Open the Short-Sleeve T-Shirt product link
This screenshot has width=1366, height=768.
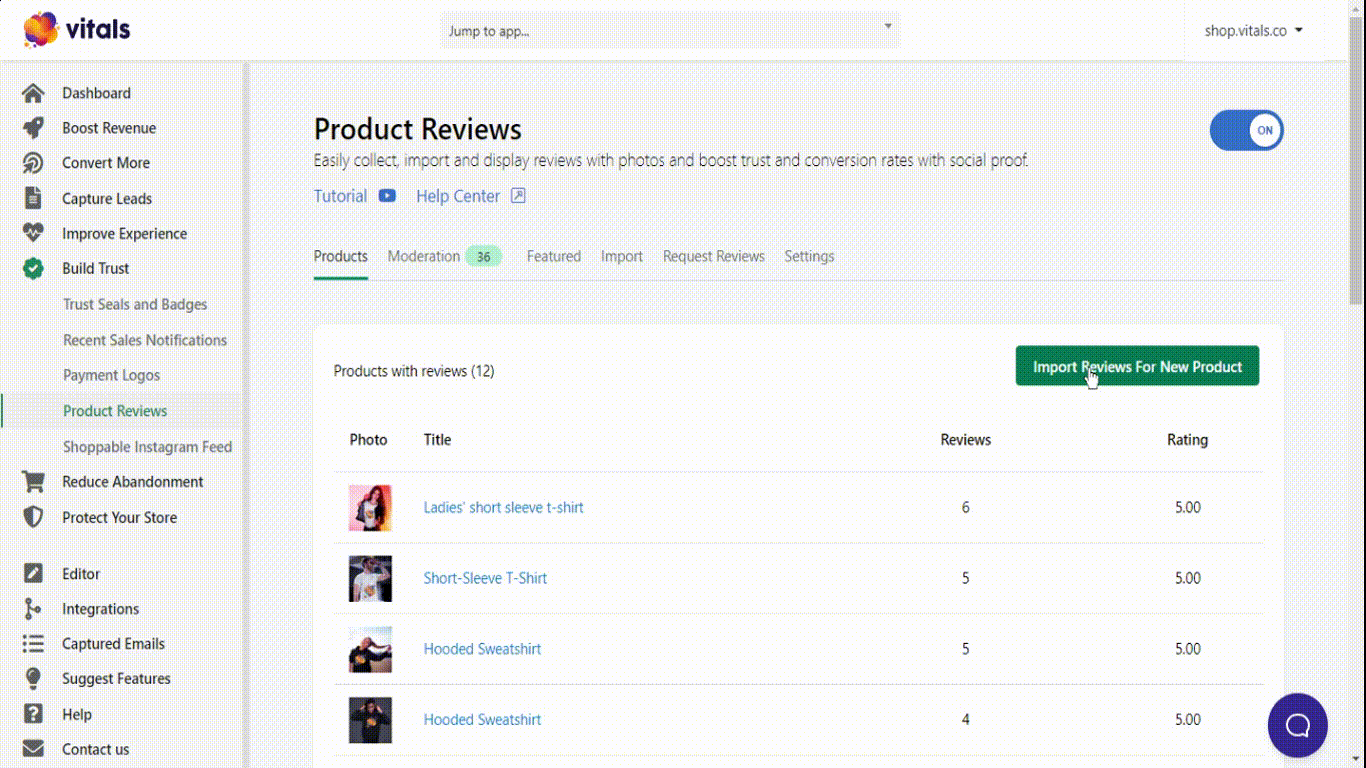point(485,578)
